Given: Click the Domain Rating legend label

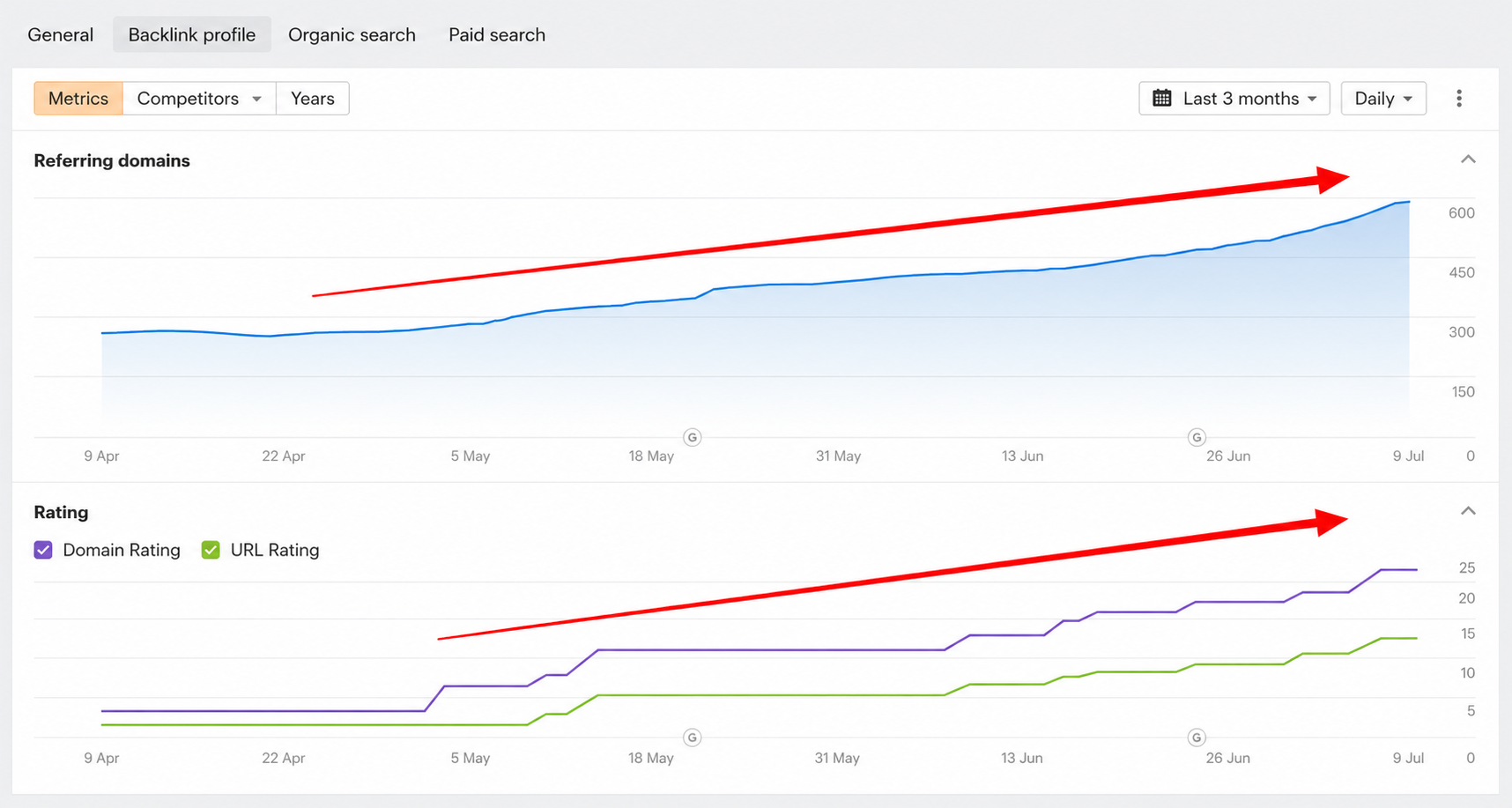Looking at the screenshot, I should point(122,550).
